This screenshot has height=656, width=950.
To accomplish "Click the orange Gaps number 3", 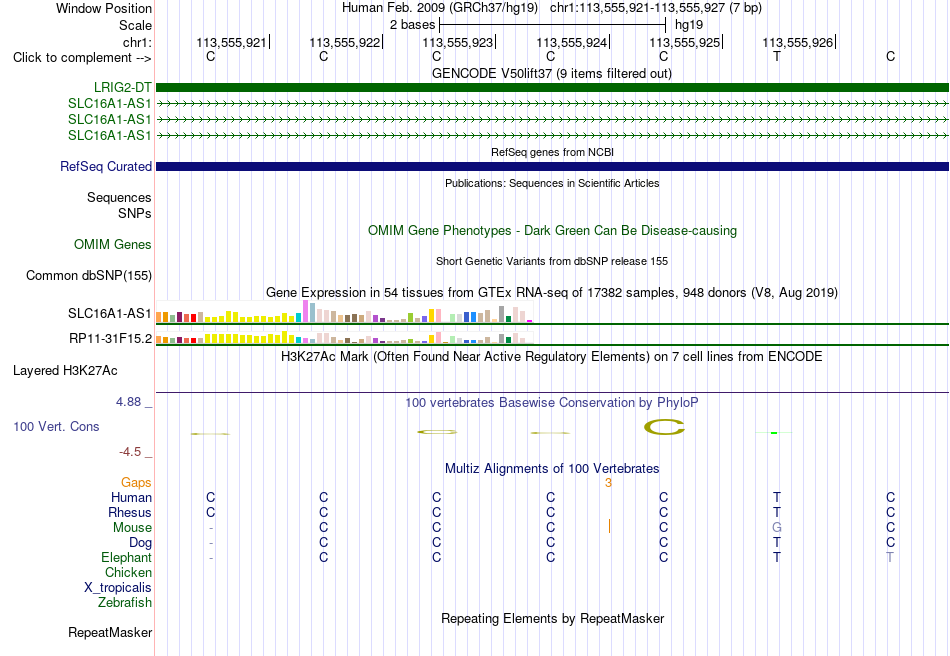I will pyautogui.click(x=608, y=483).
